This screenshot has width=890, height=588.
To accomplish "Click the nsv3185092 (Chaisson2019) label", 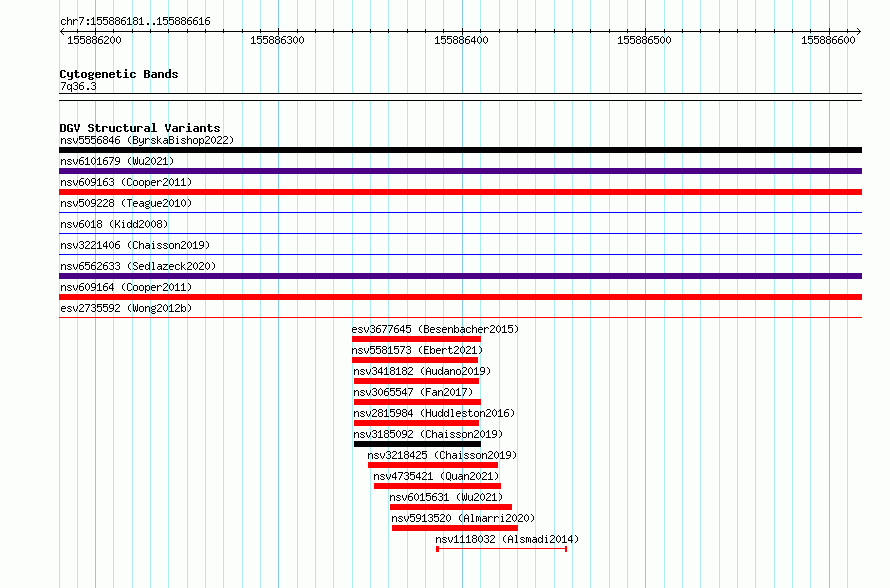I will click(x=428, y=434).
